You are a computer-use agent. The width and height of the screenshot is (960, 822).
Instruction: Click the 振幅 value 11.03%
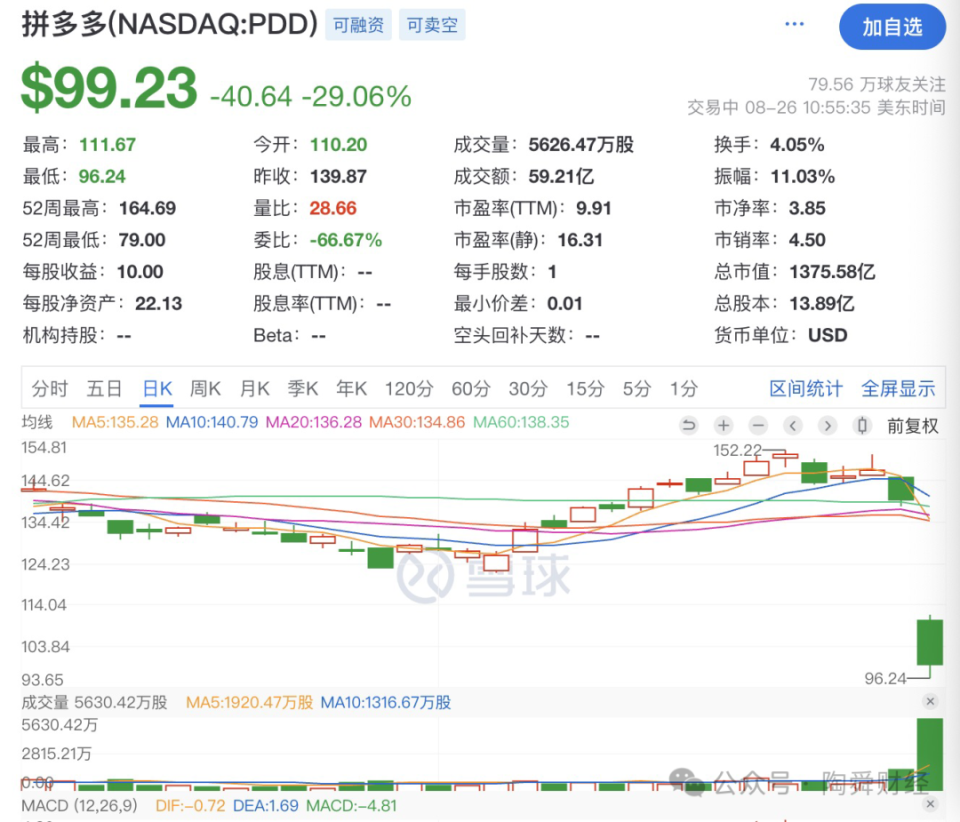click(x=803, y=176)
